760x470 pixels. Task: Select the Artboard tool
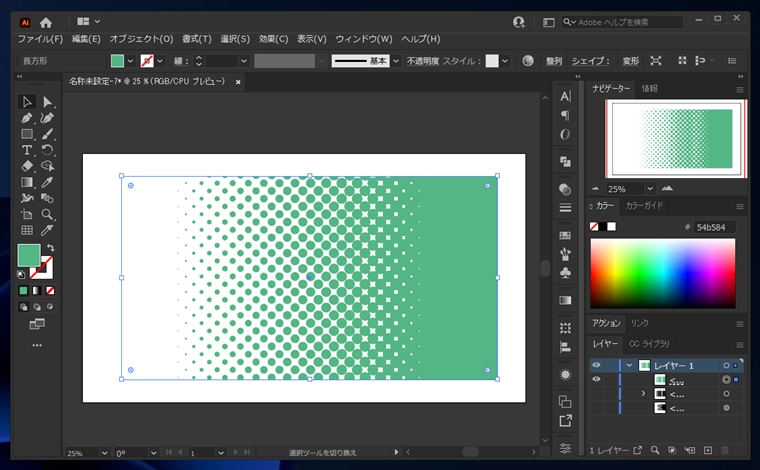click(27, 214)
